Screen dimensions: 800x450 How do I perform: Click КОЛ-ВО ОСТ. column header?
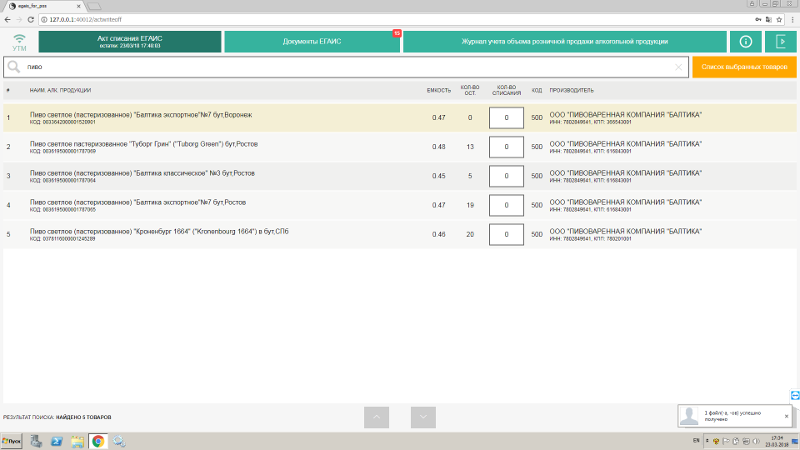pyautogui.click(x=470, y=90)
